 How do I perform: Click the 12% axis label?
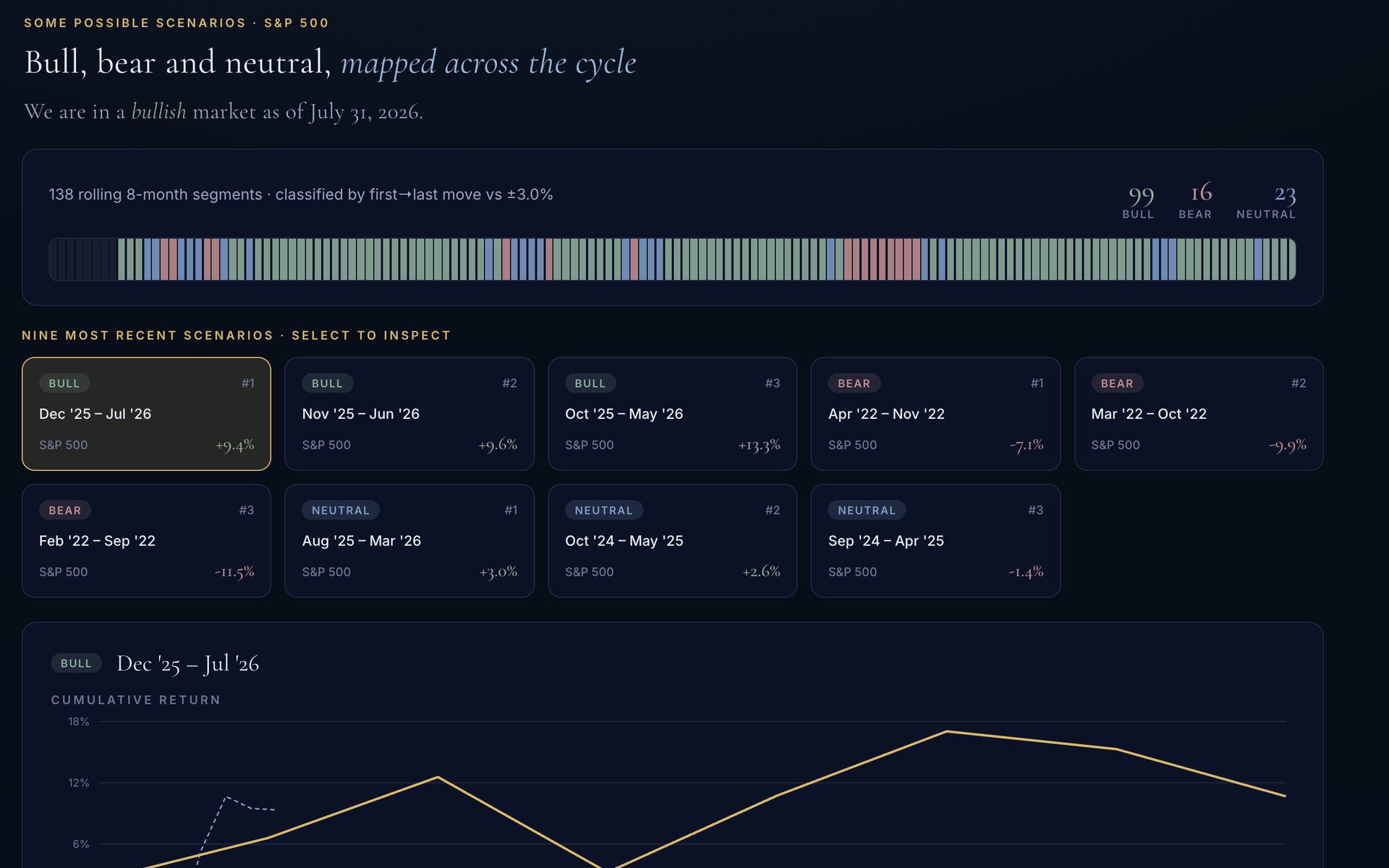pyautogui.click(x=78, y=783)
